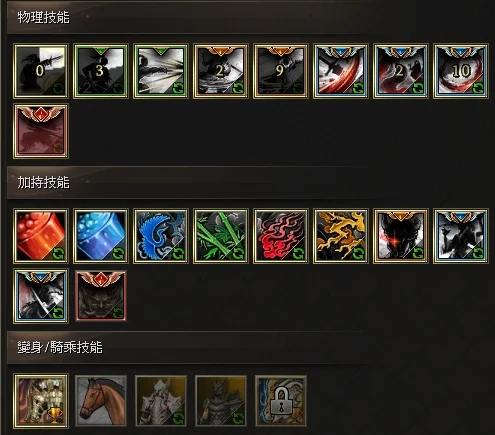
Task: Click the faded red physical skill in second row
Action: (x=41, y=131)
